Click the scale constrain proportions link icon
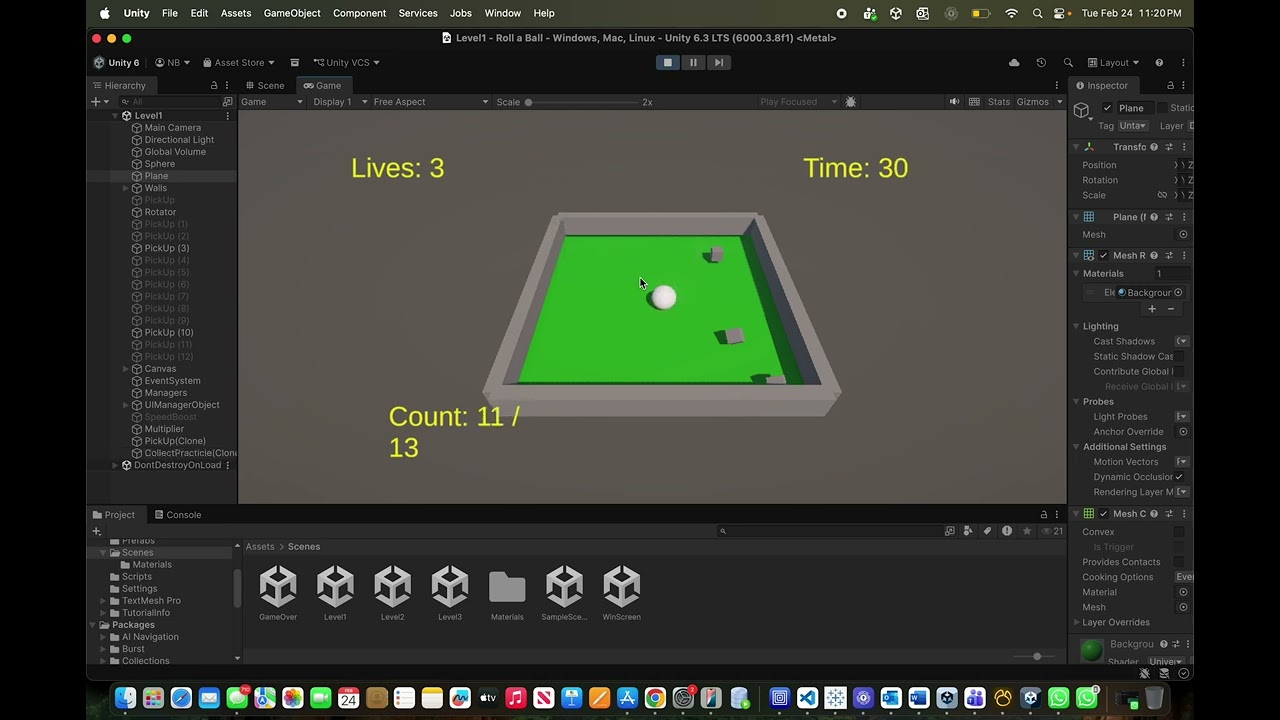The width and height of the screenshot is (1280, 720). point(1162,195)
